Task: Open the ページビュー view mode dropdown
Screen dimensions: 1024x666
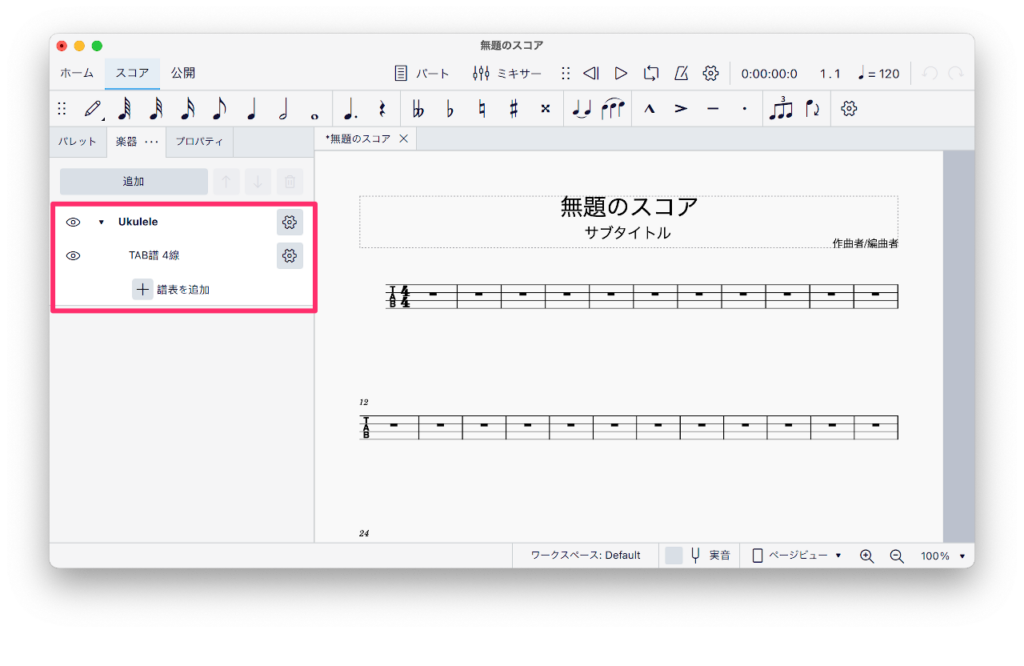Action: pyautogui.click(x=797, y=555)
